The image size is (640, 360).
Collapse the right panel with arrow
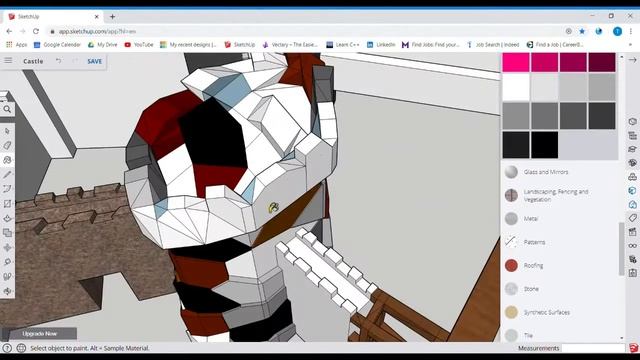(632, 60)
